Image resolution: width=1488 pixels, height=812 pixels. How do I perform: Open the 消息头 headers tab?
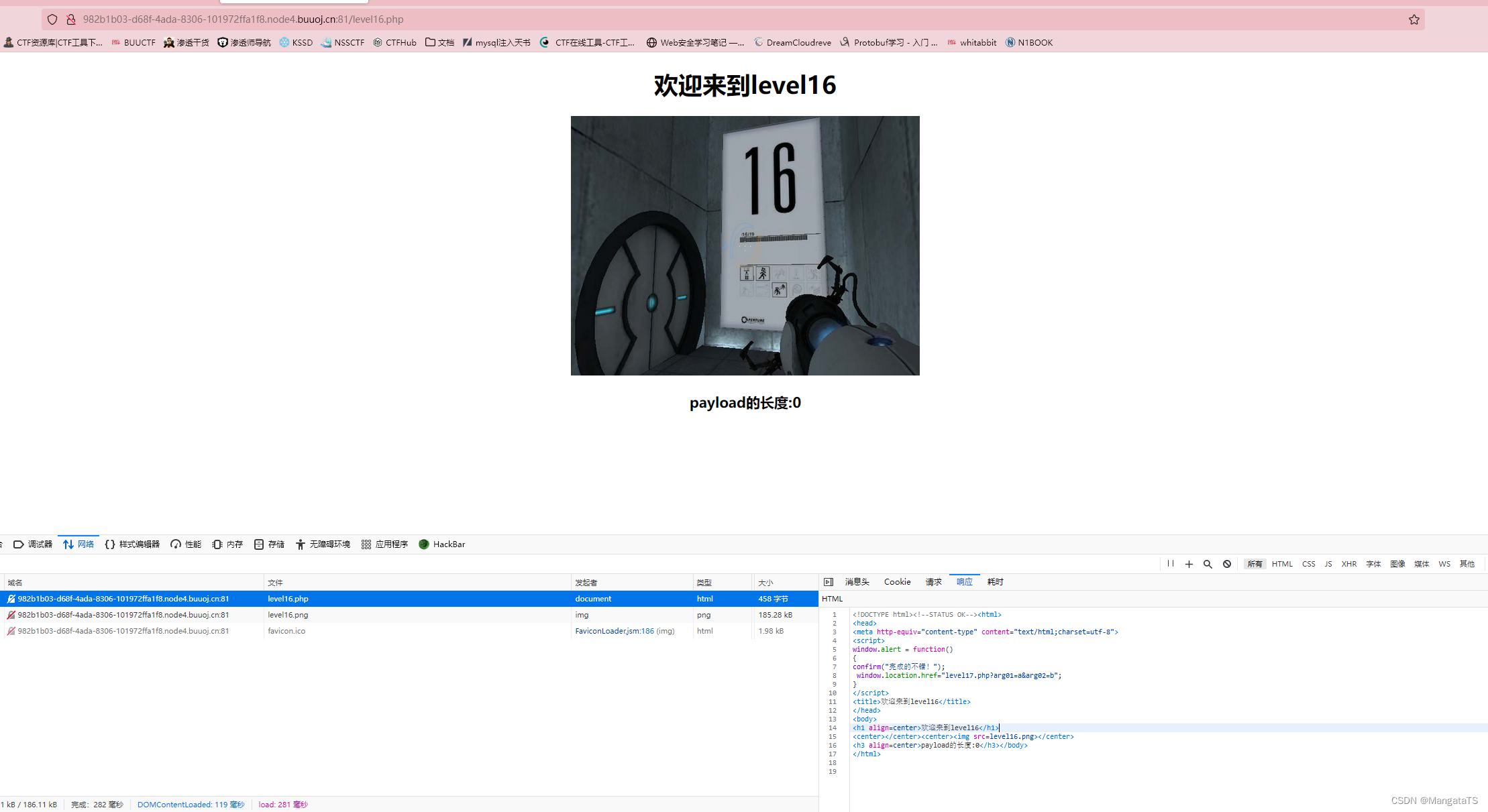(x=857, y=582)
